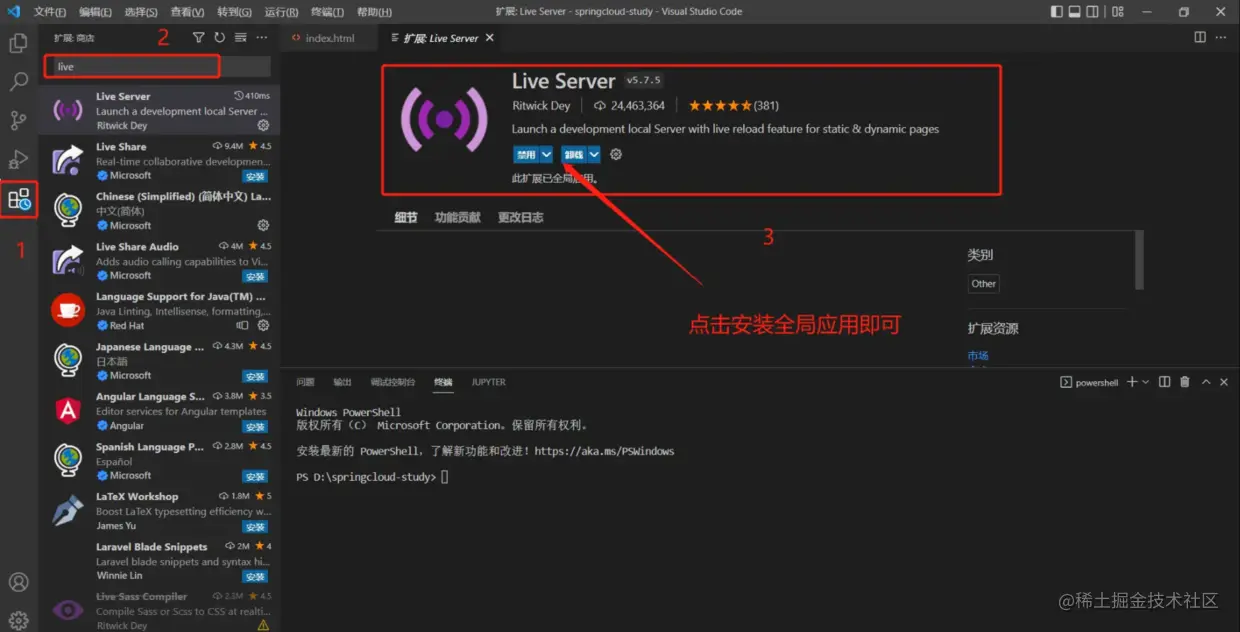Split the editor to the right

(1200, 37)
